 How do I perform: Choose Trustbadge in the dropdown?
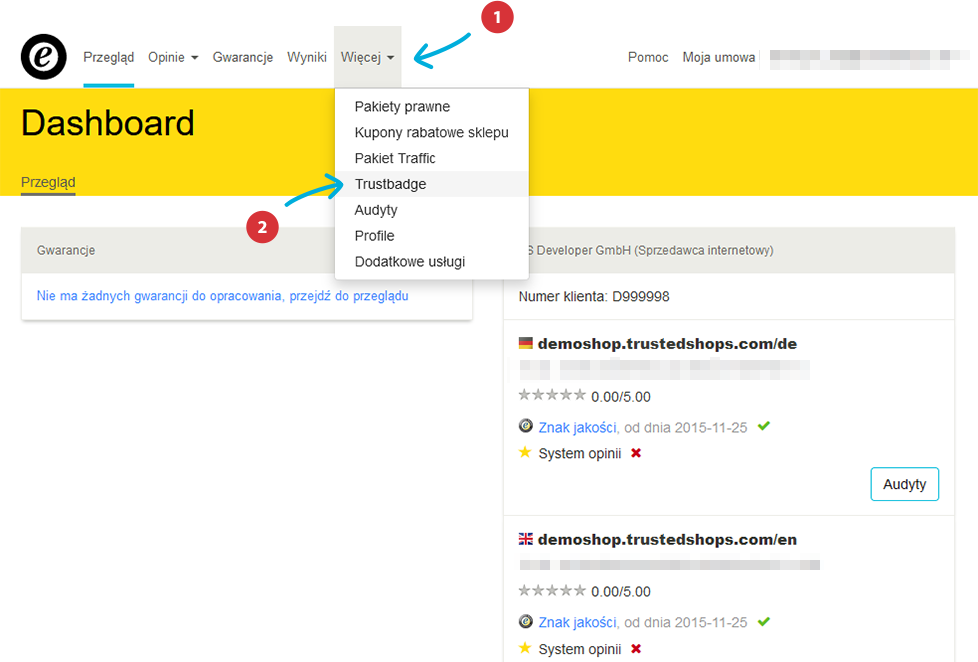tap(432, 184)
